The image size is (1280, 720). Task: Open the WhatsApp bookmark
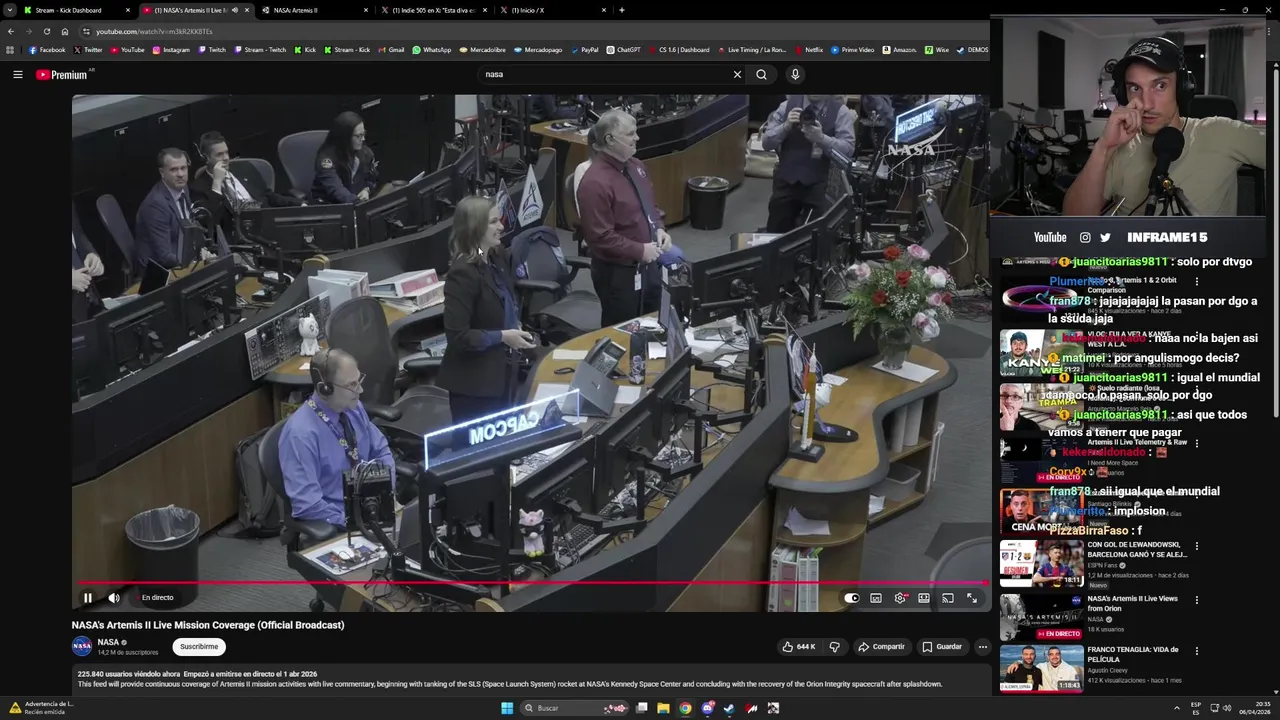pyautogui.click(x=432, y=49)
